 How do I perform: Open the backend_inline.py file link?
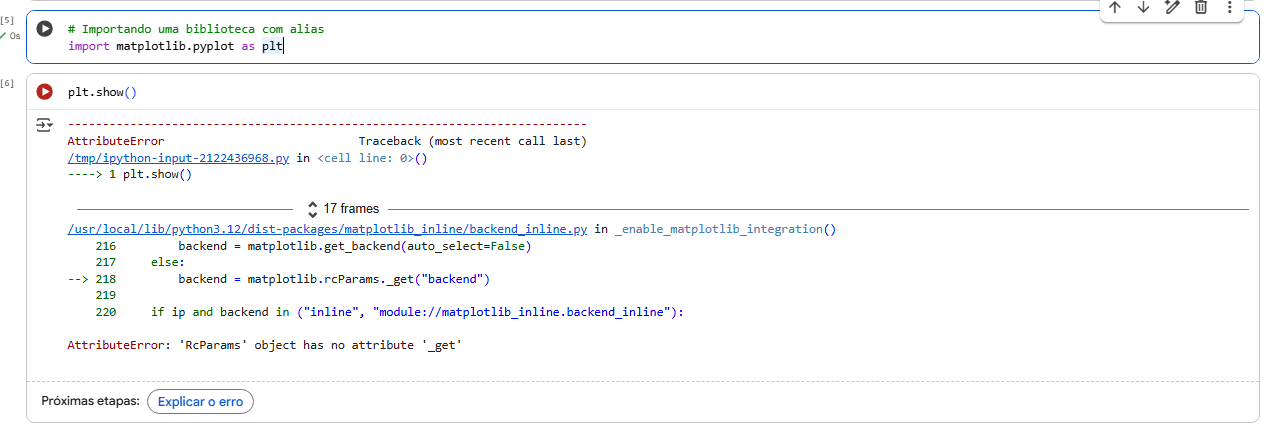pos(327,229)
